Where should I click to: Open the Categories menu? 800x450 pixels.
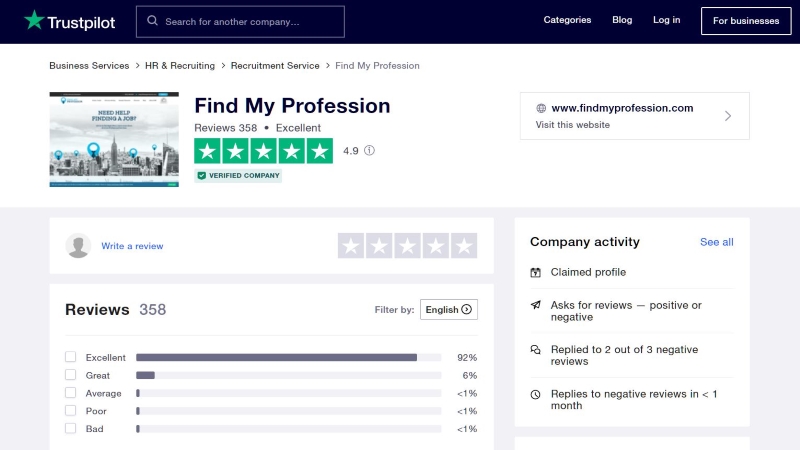tap(567, 20)
